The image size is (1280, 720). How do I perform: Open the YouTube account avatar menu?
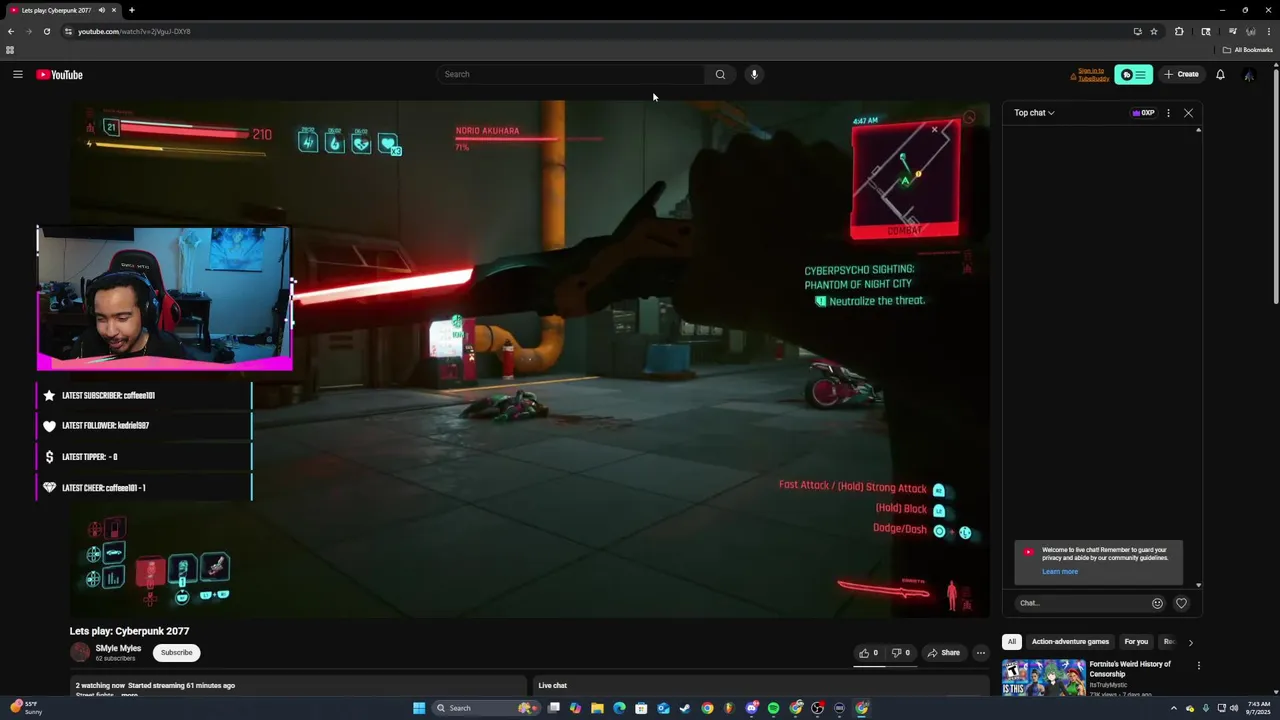(x=1249, y=75)
